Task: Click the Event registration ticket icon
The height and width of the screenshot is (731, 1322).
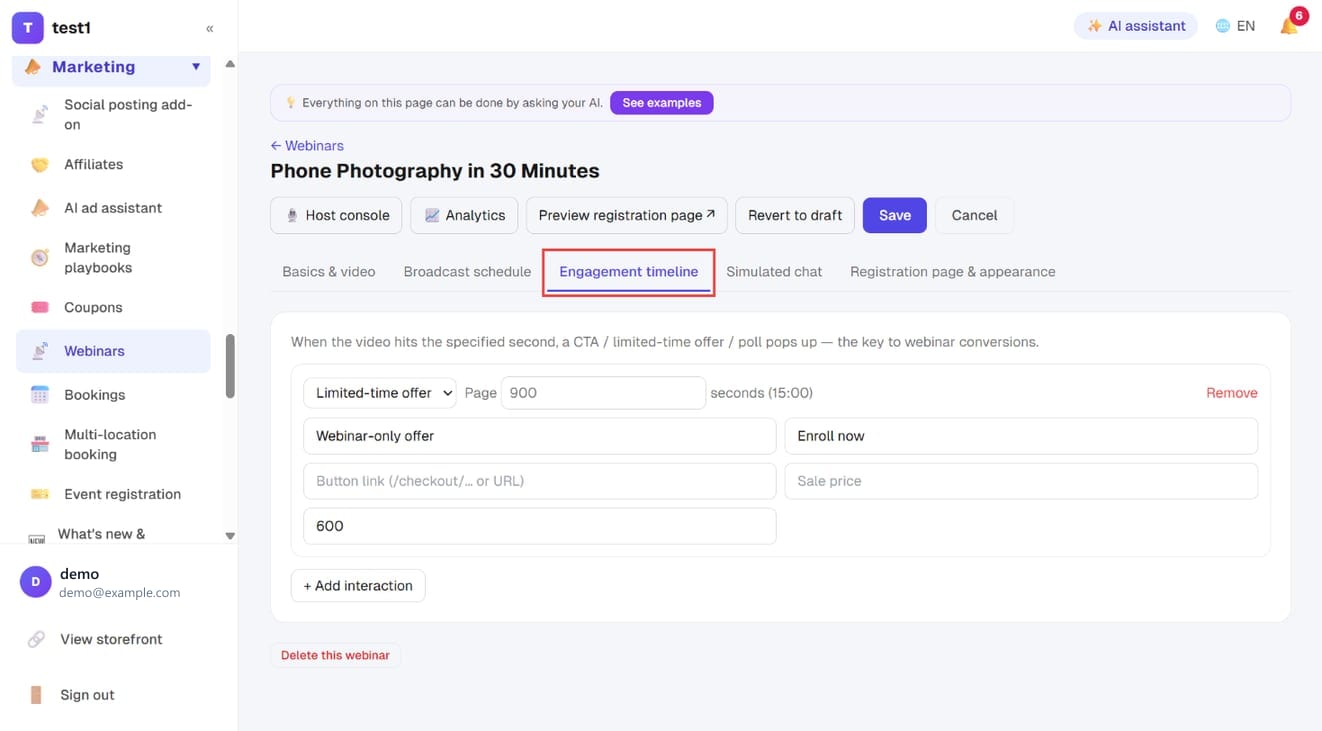Action: point(39,494)
